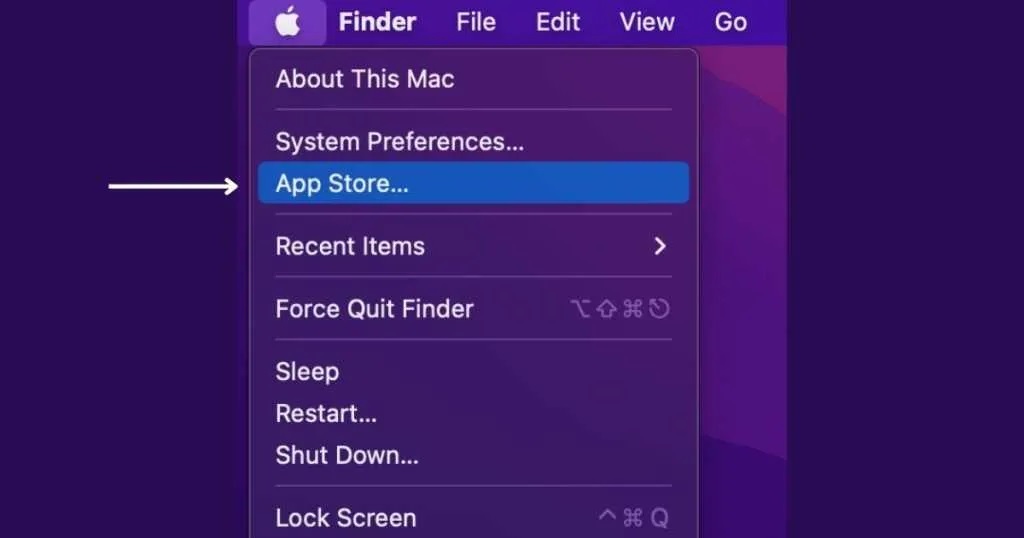The width and height of the screenshot is (1024, 538).
Task: Open the File menu
Action: coord(475,22)
